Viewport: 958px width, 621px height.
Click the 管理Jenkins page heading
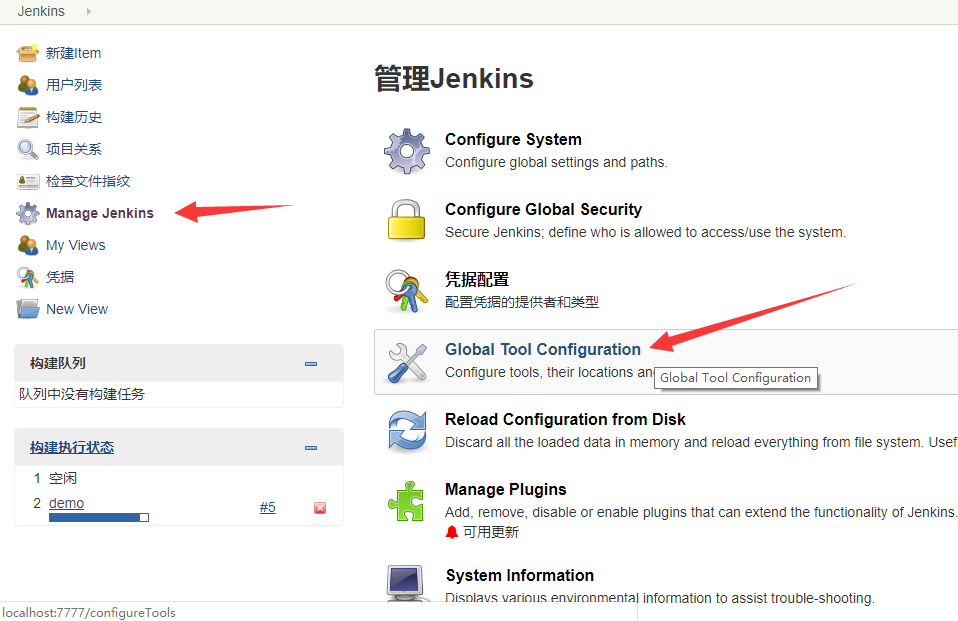pyautogui.click(x=454, y=79)
